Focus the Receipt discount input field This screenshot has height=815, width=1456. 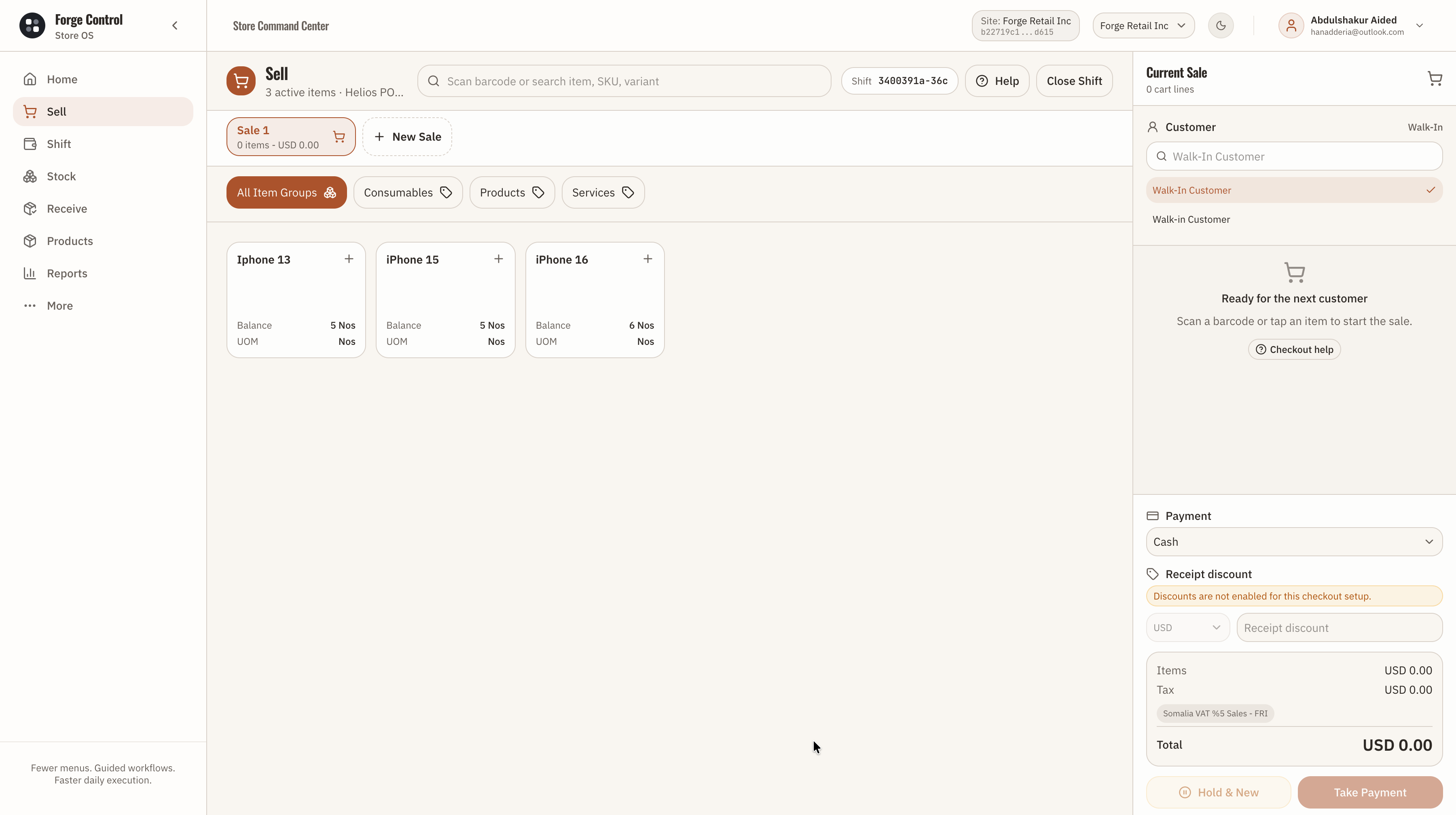(x=1339, y=627)
